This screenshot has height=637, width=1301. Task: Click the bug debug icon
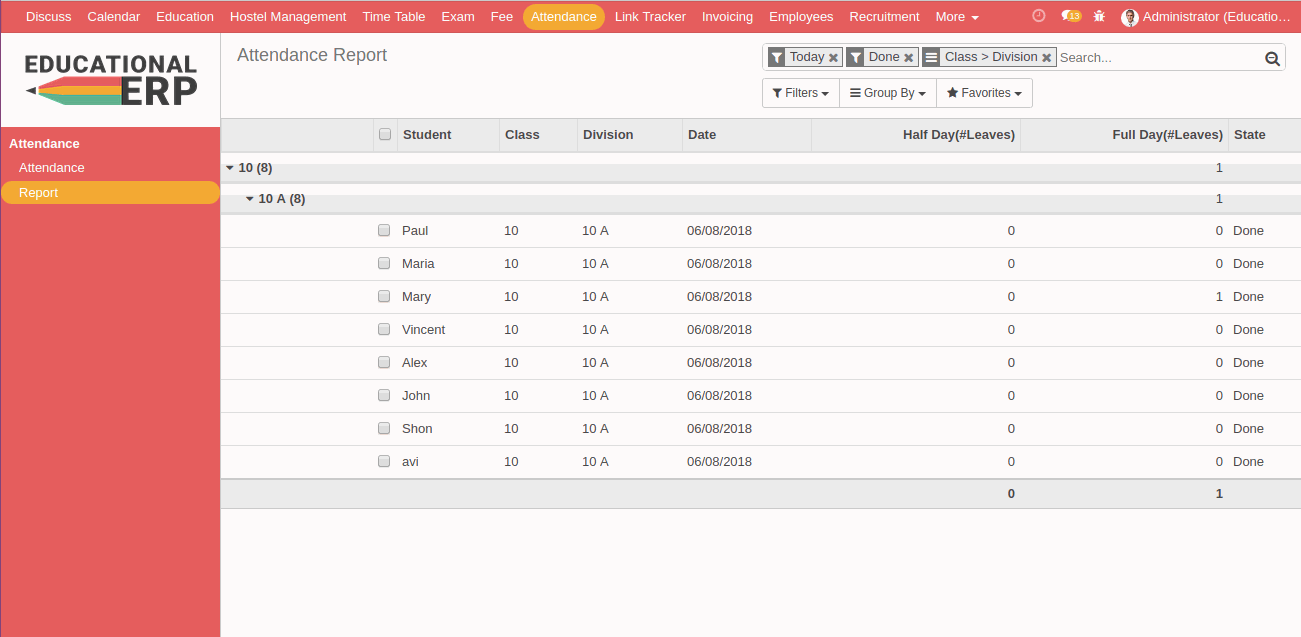click(x=1100, y=16)
